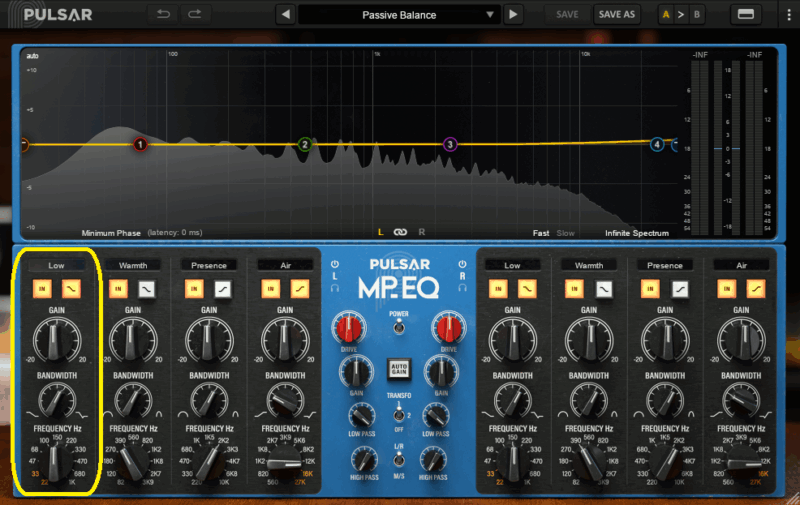Open the Passive Balance preset dropdown
800x505 pixels.
tap(400, 14)
